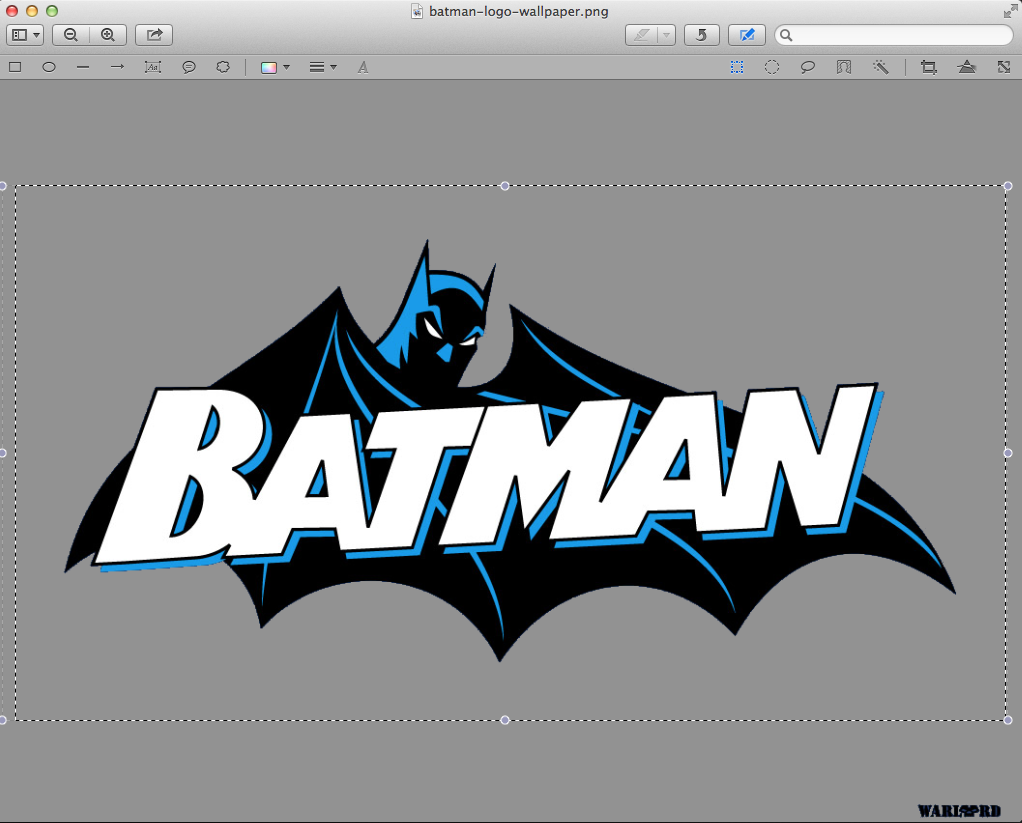1022x823 pixels.
Task: Click the white BATMAN lettering in image
Action: point(486,476)
